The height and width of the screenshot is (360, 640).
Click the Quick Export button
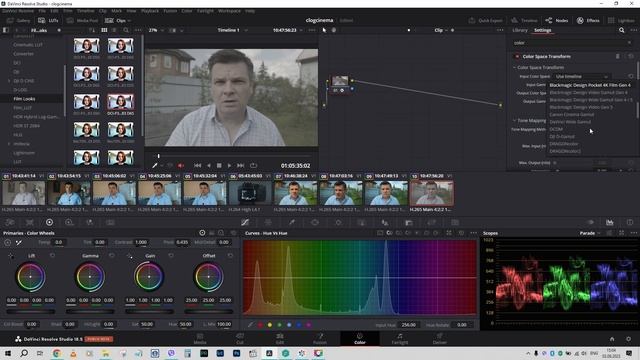486,20
